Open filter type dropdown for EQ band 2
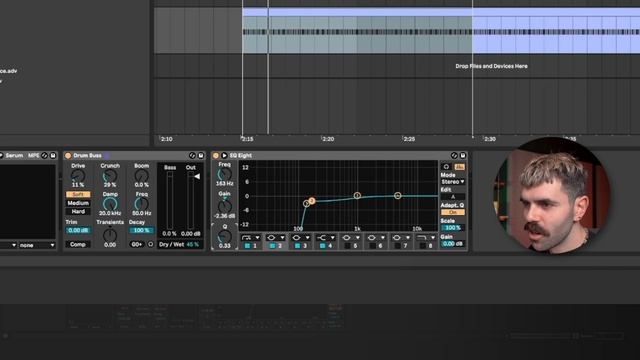The image size is (640, 360). (x=276, y=238)
